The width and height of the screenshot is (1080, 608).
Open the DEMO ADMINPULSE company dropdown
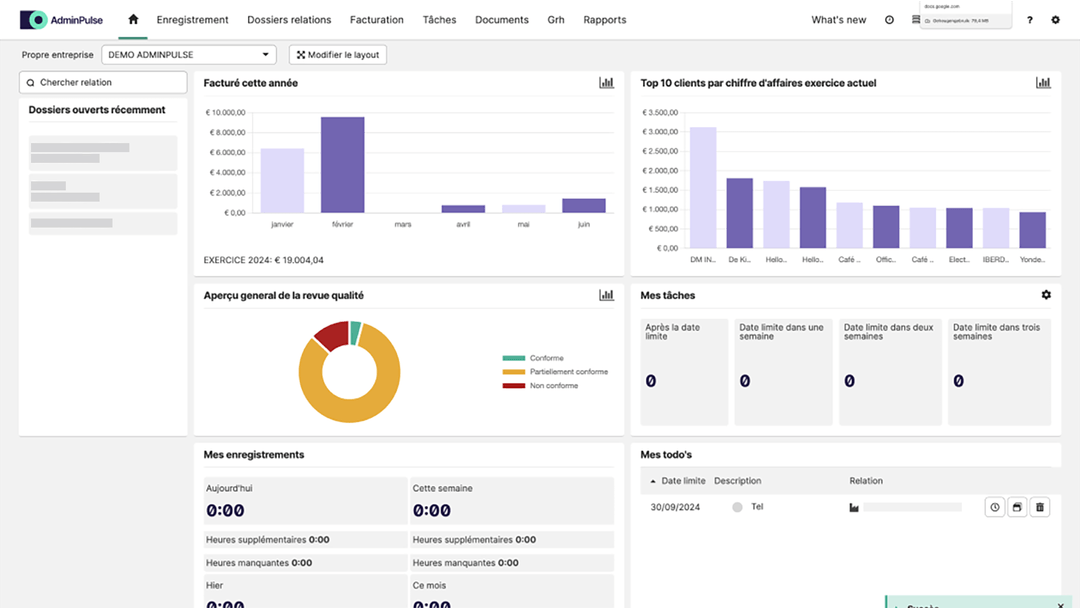[188, 54]
